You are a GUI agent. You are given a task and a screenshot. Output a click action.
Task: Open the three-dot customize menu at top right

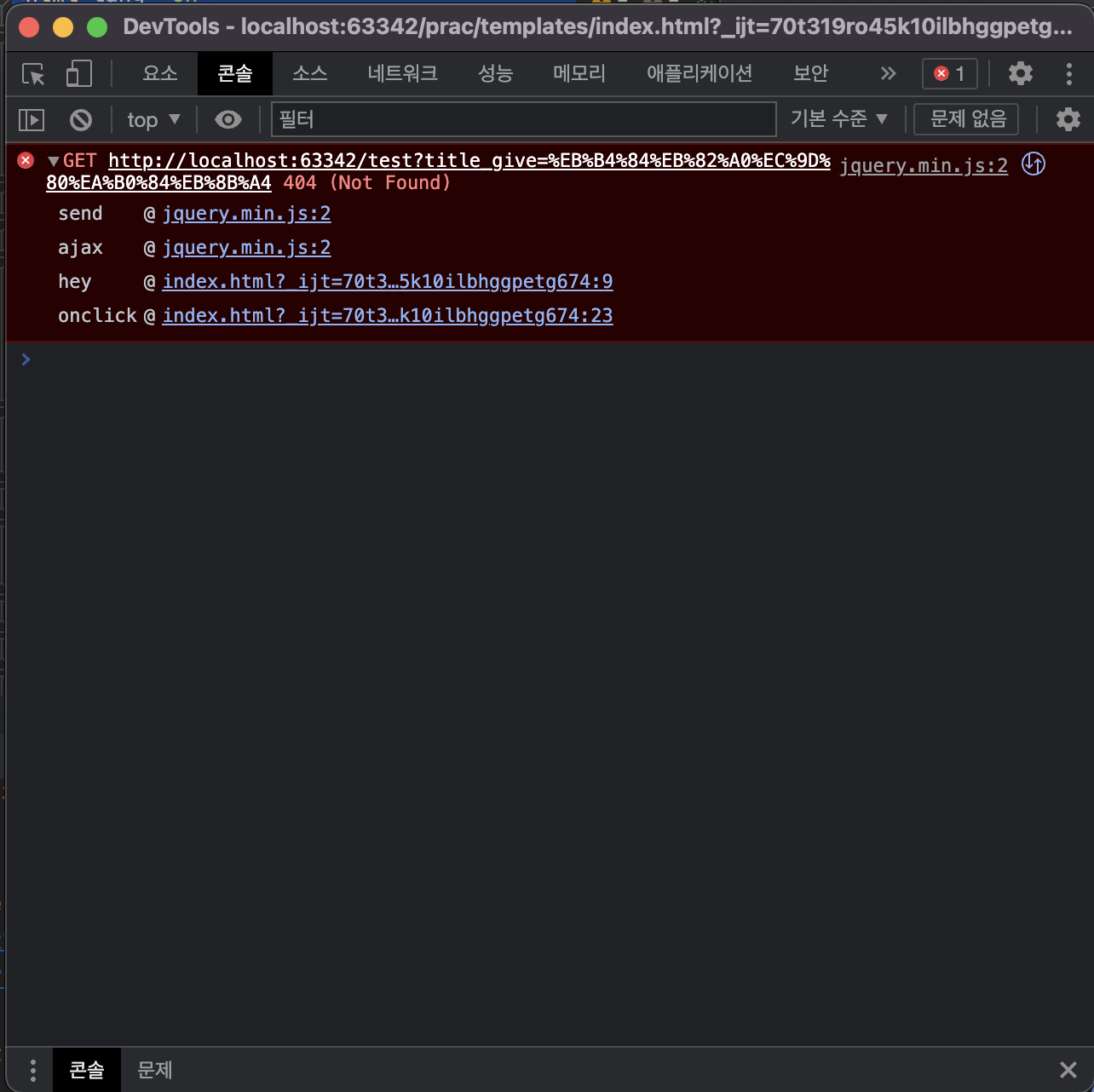coord(1069,74)
